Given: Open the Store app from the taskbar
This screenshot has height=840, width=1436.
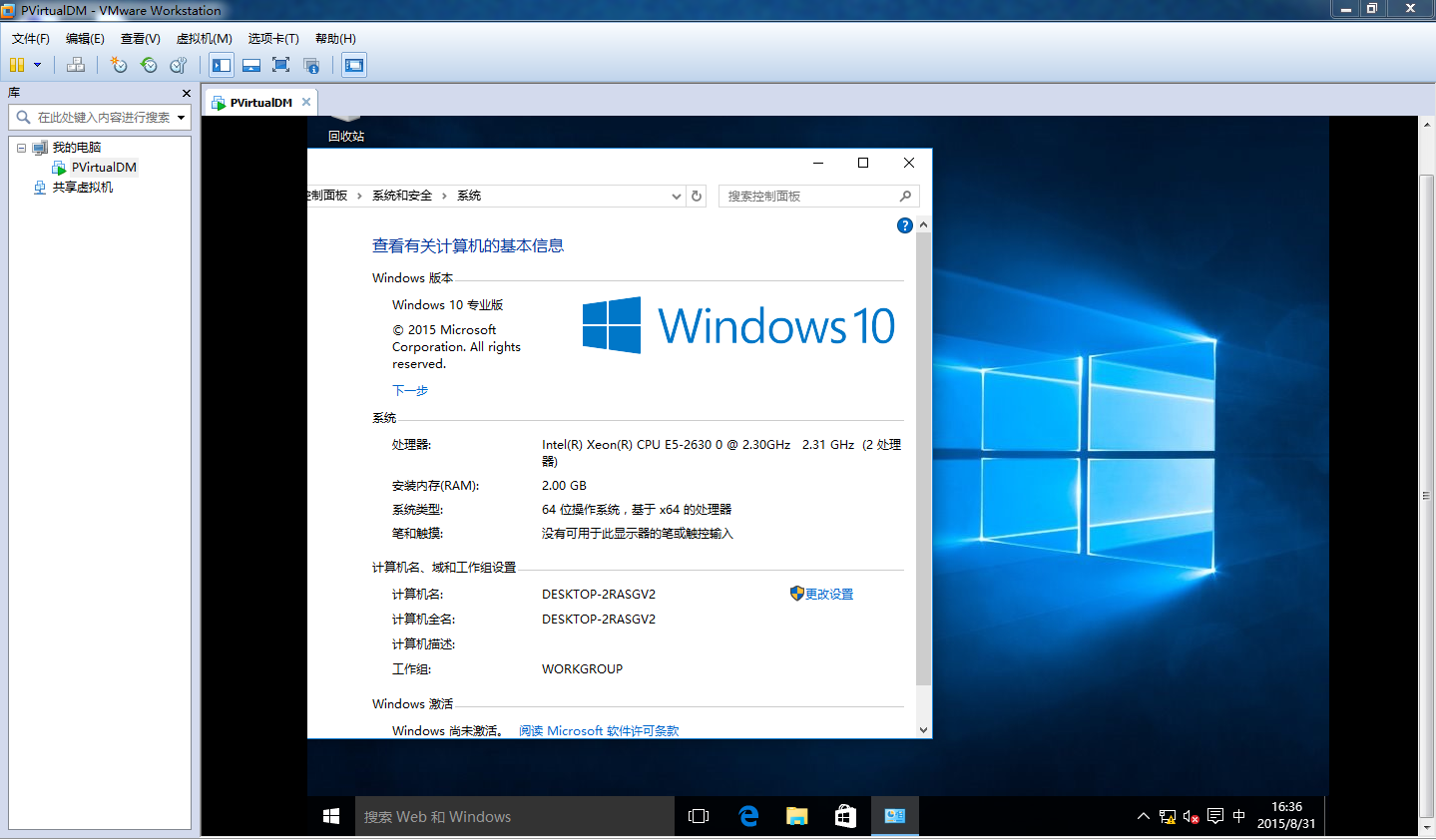Looking at the screenshot, I should [x=845, y=816].
